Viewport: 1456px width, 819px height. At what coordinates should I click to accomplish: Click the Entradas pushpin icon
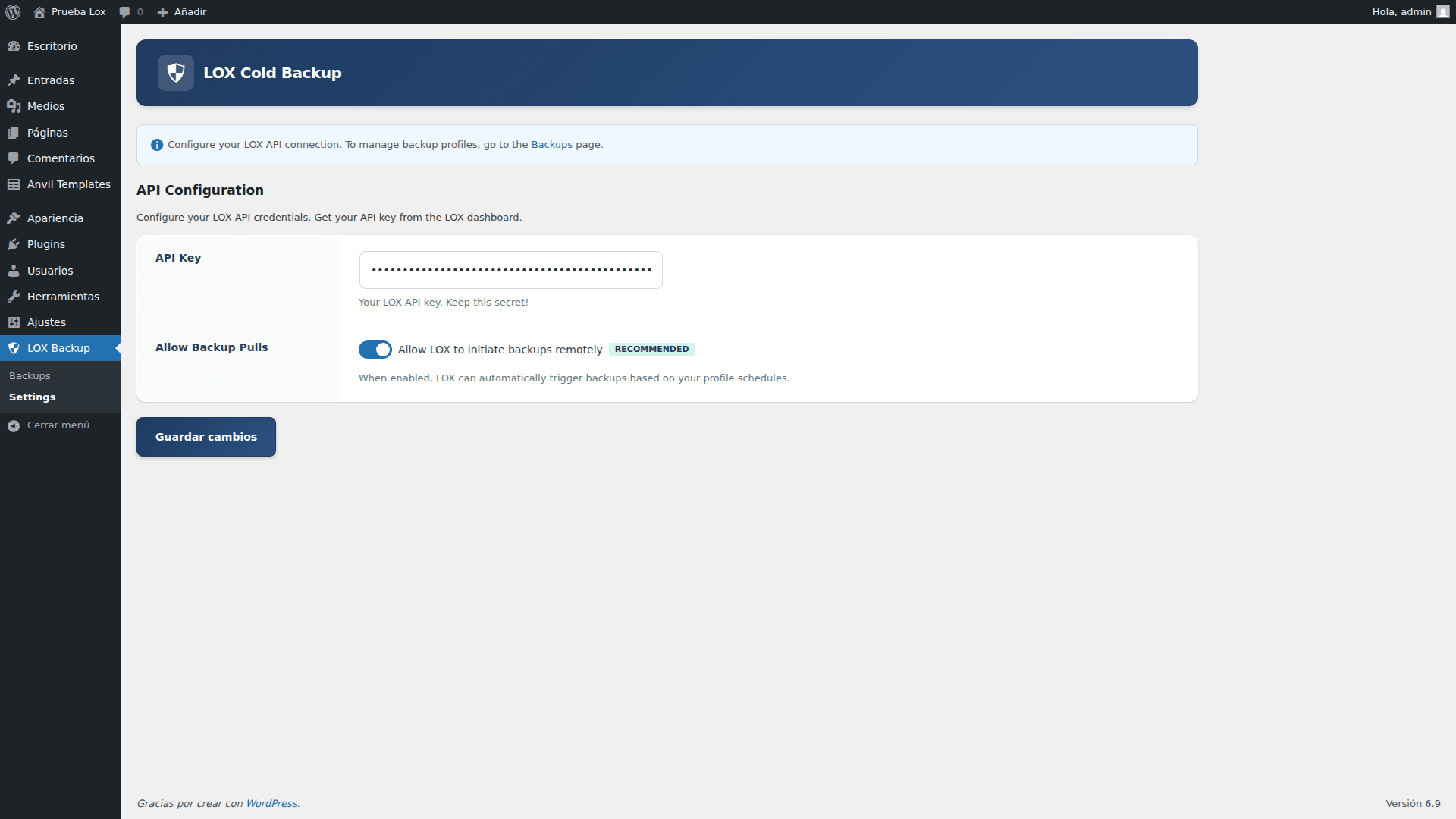click(14, 80)
